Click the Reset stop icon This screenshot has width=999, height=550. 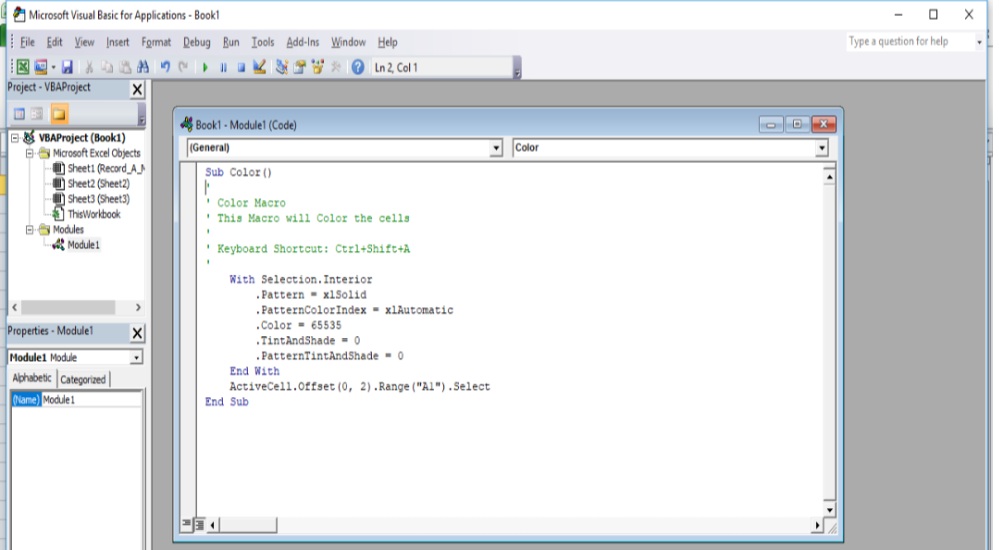pos(241,67)
